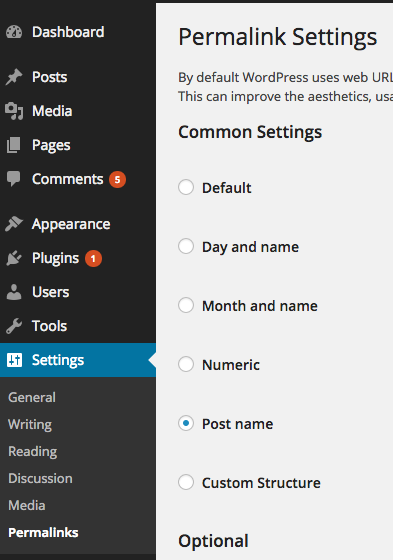Viewport: 393px width, 560px height.
Task: Click the highlighted Settings menu item
Action: [78, 360]
